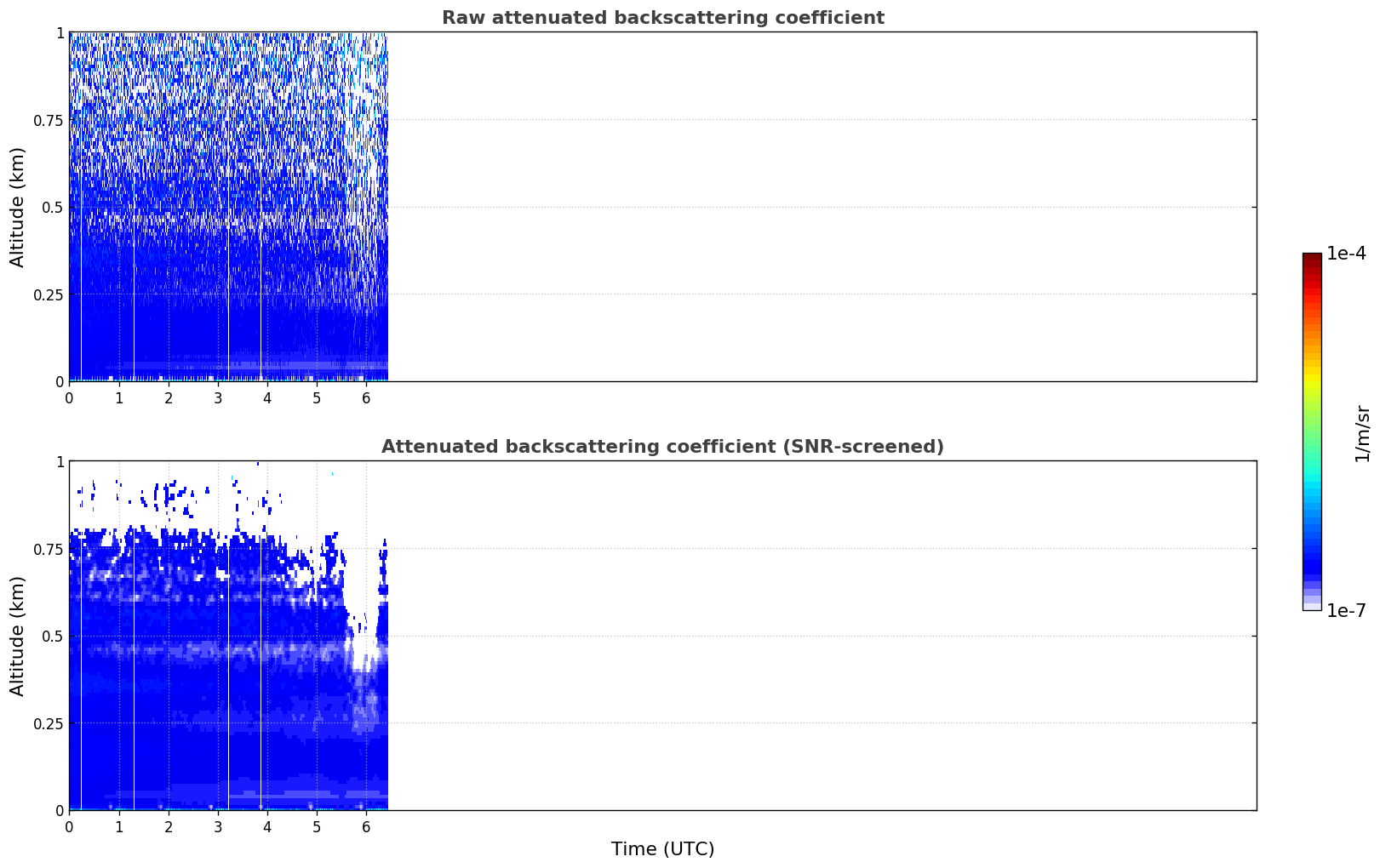This screenshot has height=868, width=1380.
Task: Select the colorbar unit label "1/m/sr"
Action: coord(1362,433)
